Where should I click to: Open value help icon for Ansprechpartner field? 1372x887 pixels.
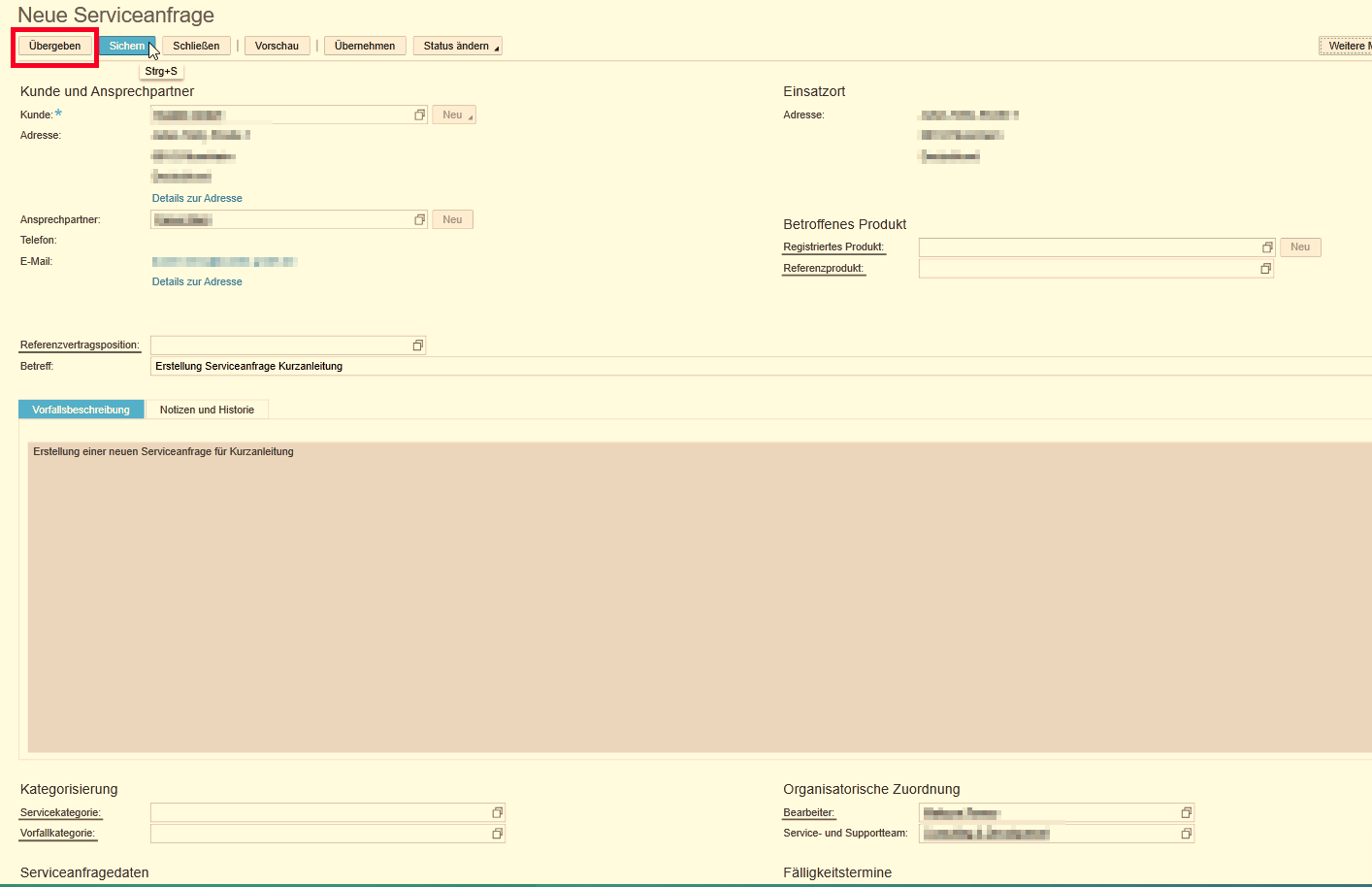click(x=420, y=219)
